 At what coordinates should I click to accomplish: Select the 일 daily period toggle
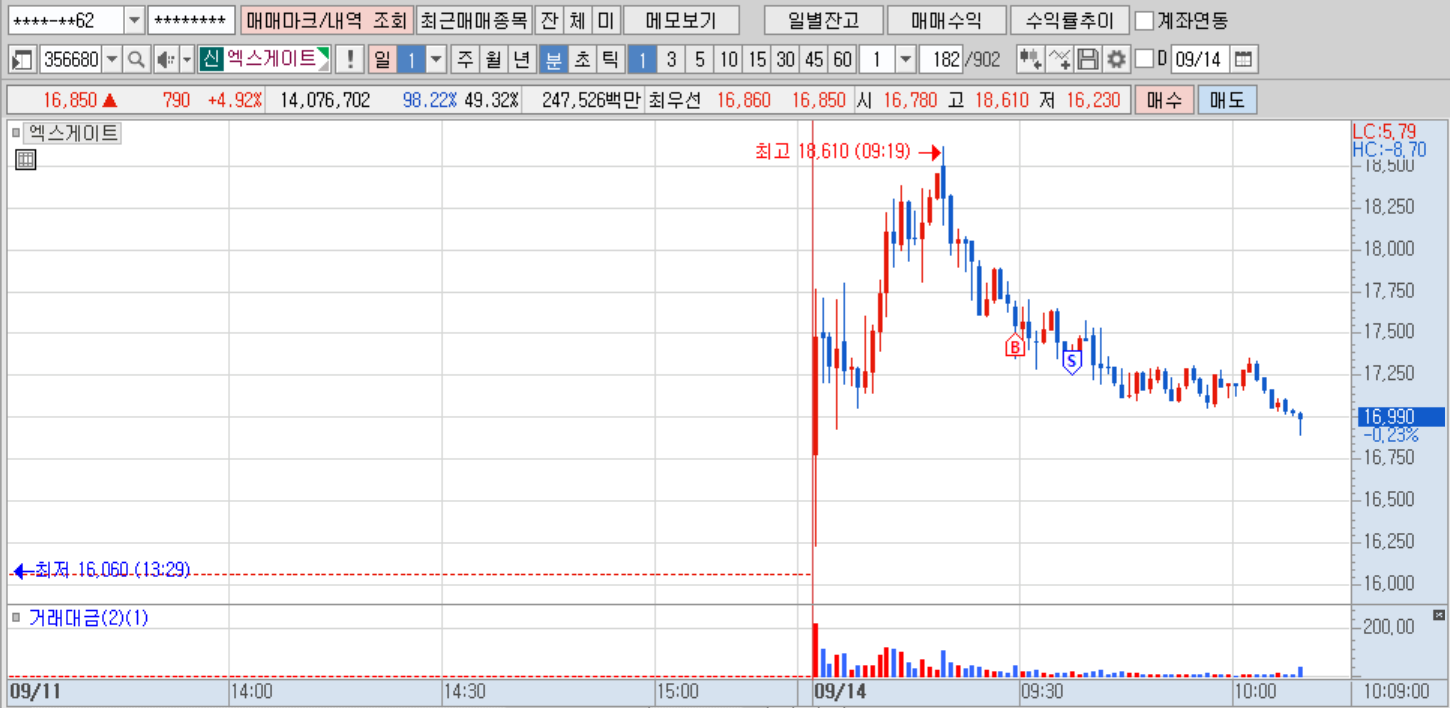(x=382, y=60)
